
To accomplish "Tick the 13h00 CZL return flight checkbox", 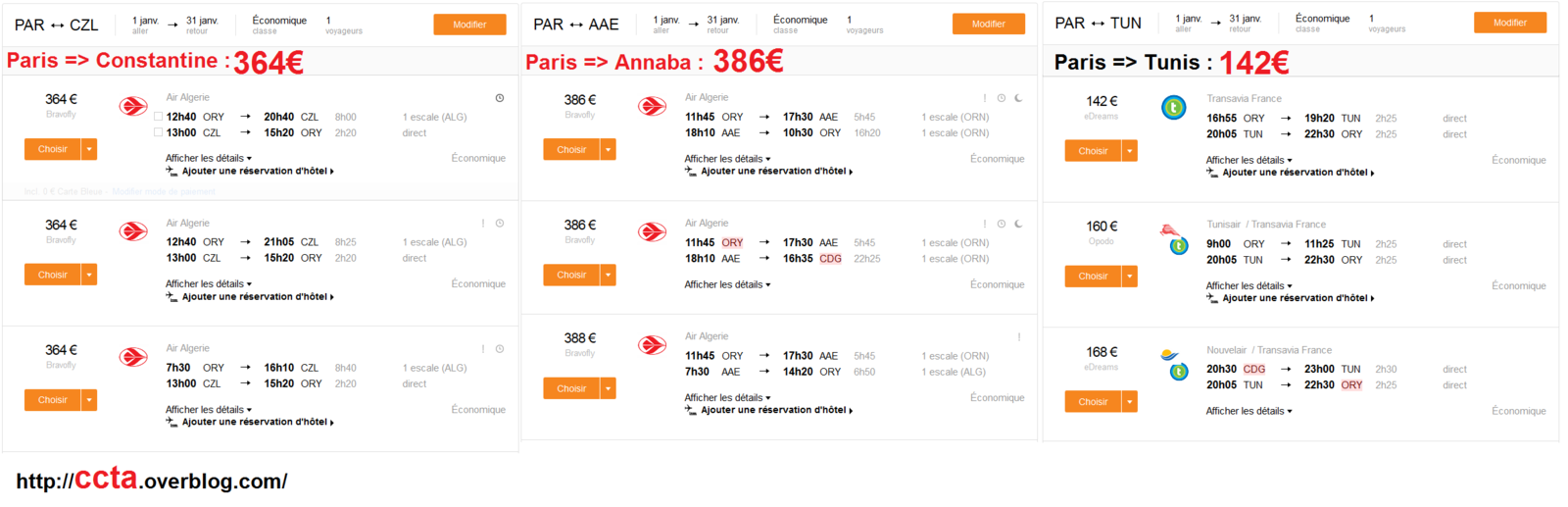I will click(x=159, y=132).
